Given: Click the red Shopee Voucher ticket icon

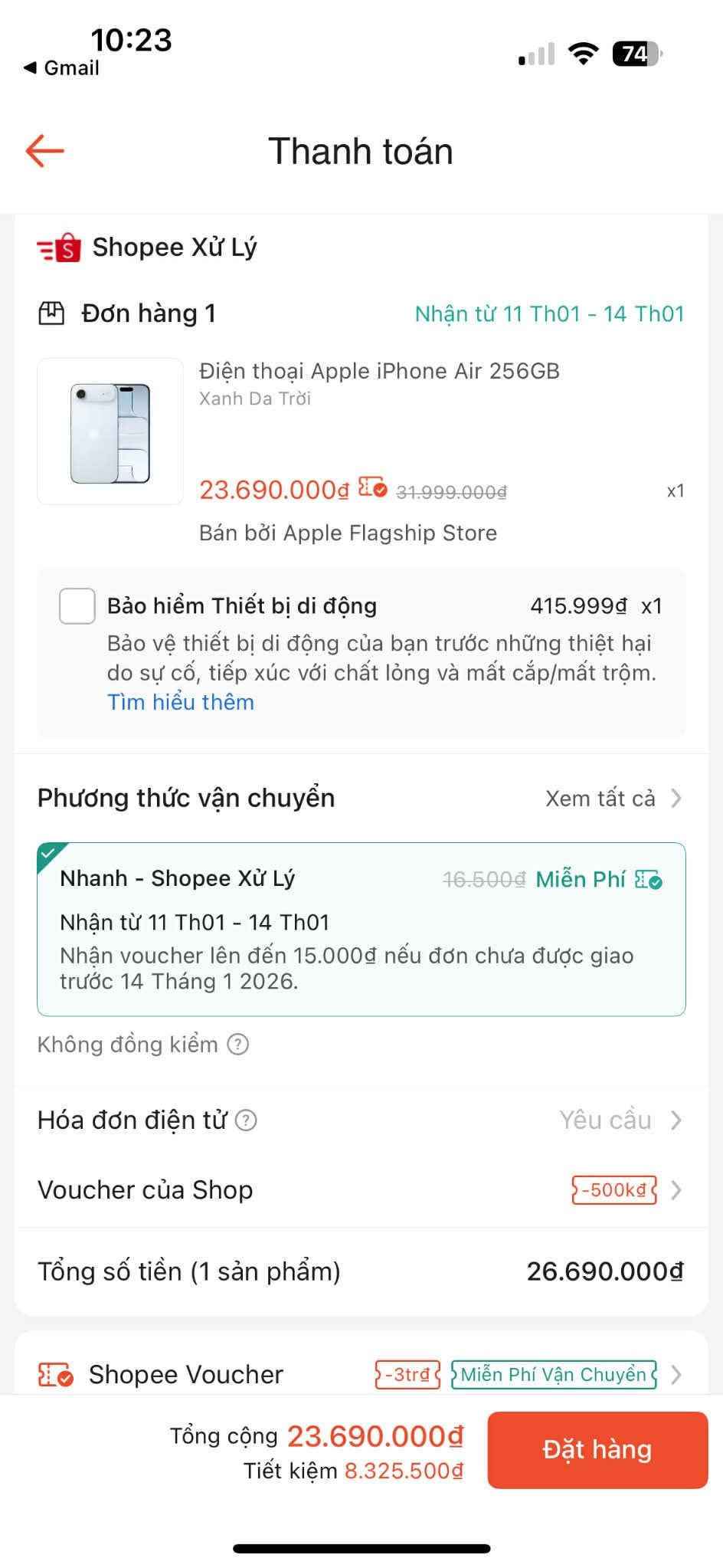Looking at the screenshot, I should pyautogui.click(x=53, y=1374).
